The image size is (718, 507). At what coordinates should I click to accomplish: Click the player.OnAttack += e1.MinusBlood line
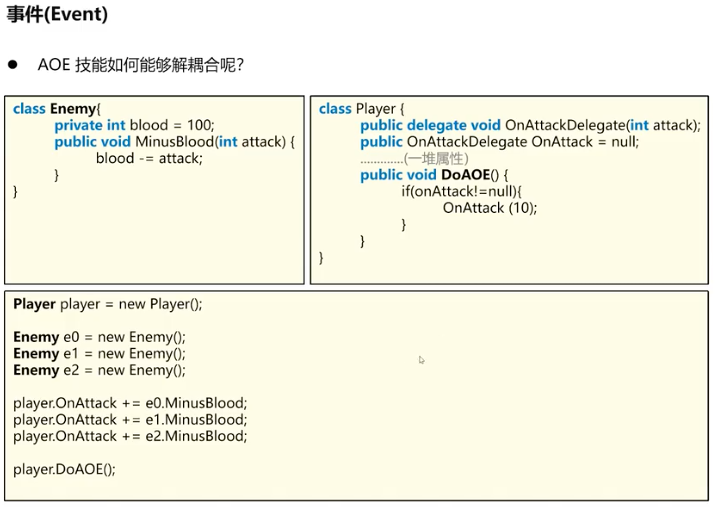[129, 419]
